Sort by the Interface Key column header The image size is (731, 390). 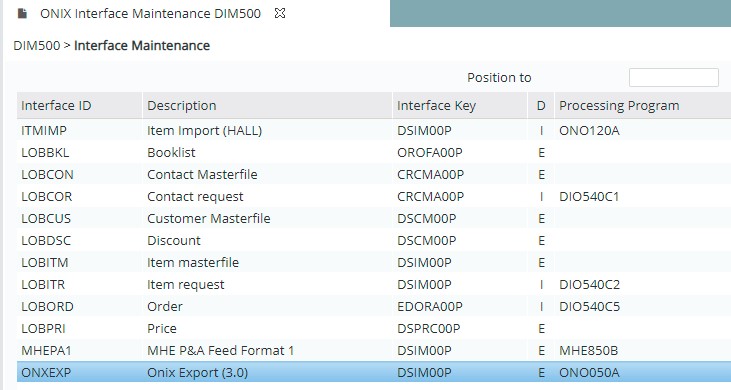(460, 105)
